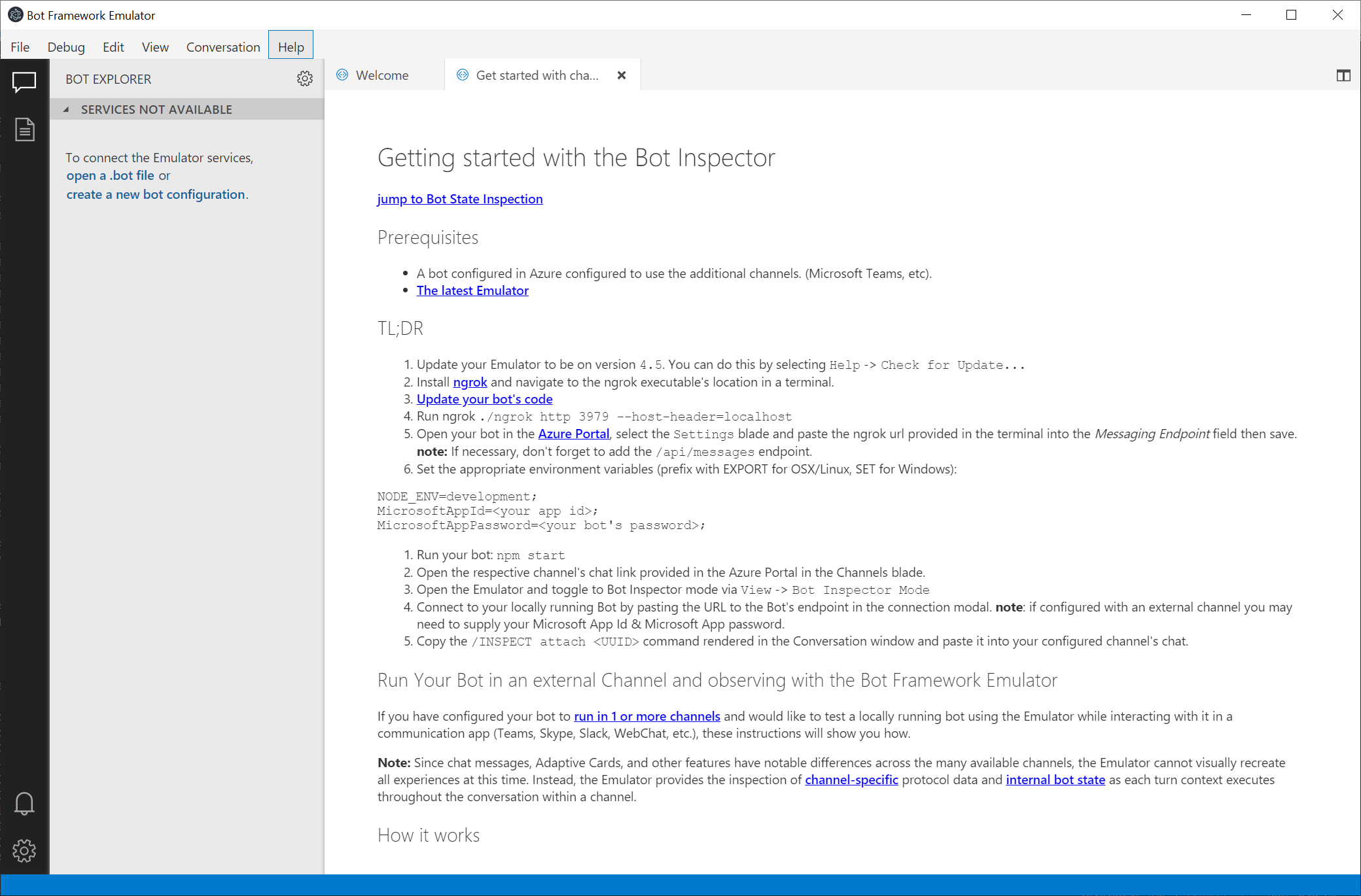The image size is (1361, 896).
Task: Click the Get started tab icon
Action: [x=463, y=75]
